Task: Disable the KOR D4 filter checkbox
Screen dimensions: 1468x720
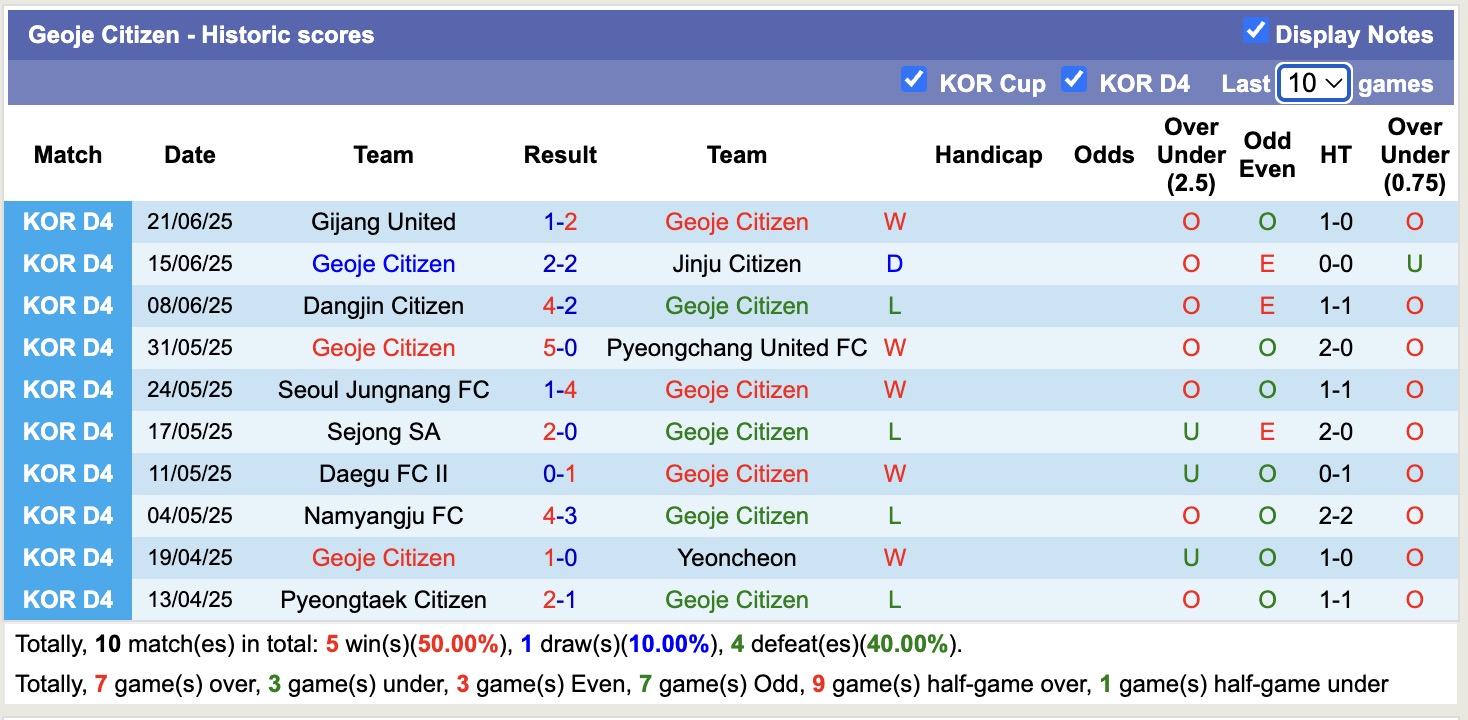Action: (1074, 79)
